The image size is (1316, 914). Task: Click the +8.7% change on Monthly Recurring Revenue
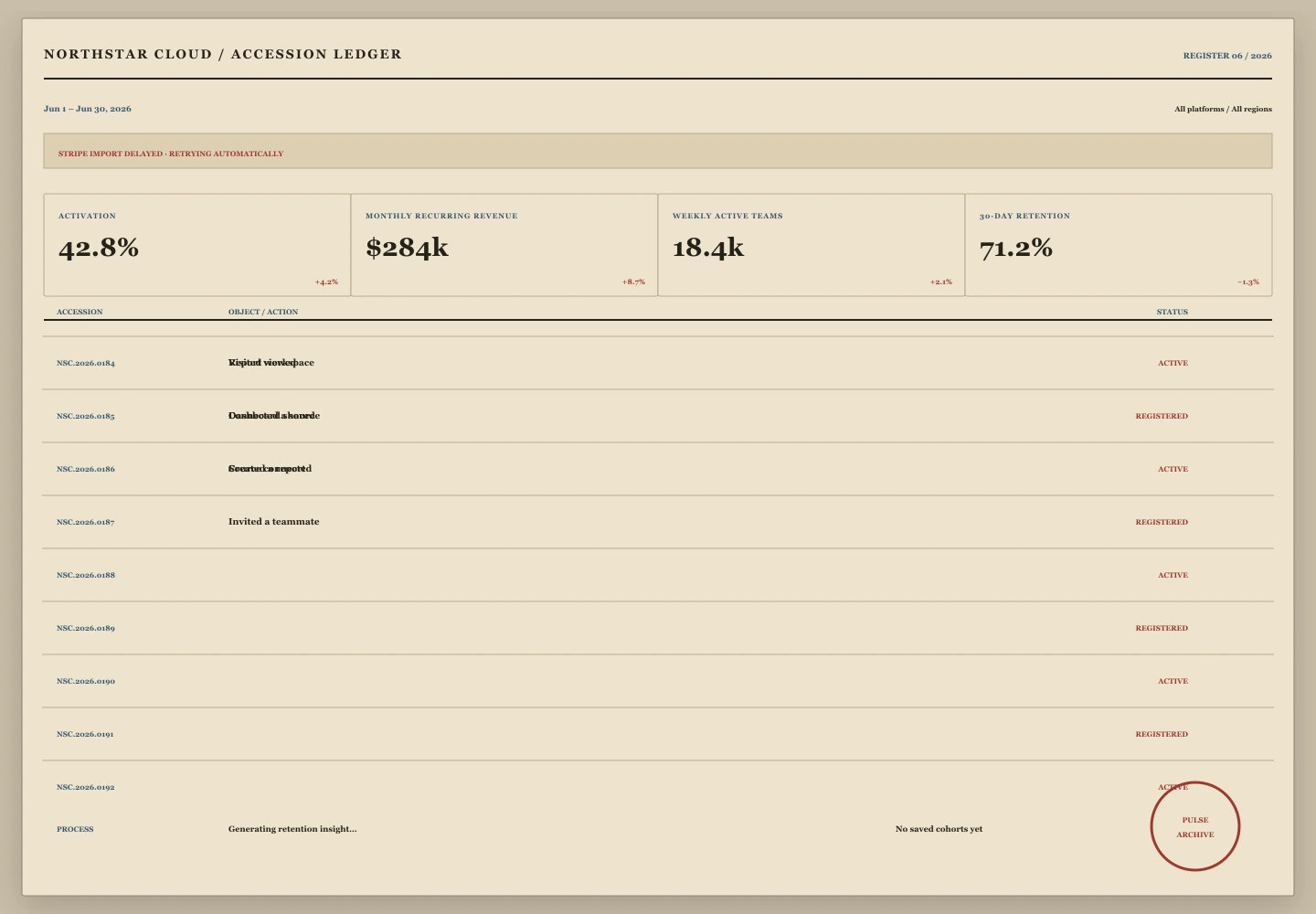pyautogui.click(x=633, y=282)
